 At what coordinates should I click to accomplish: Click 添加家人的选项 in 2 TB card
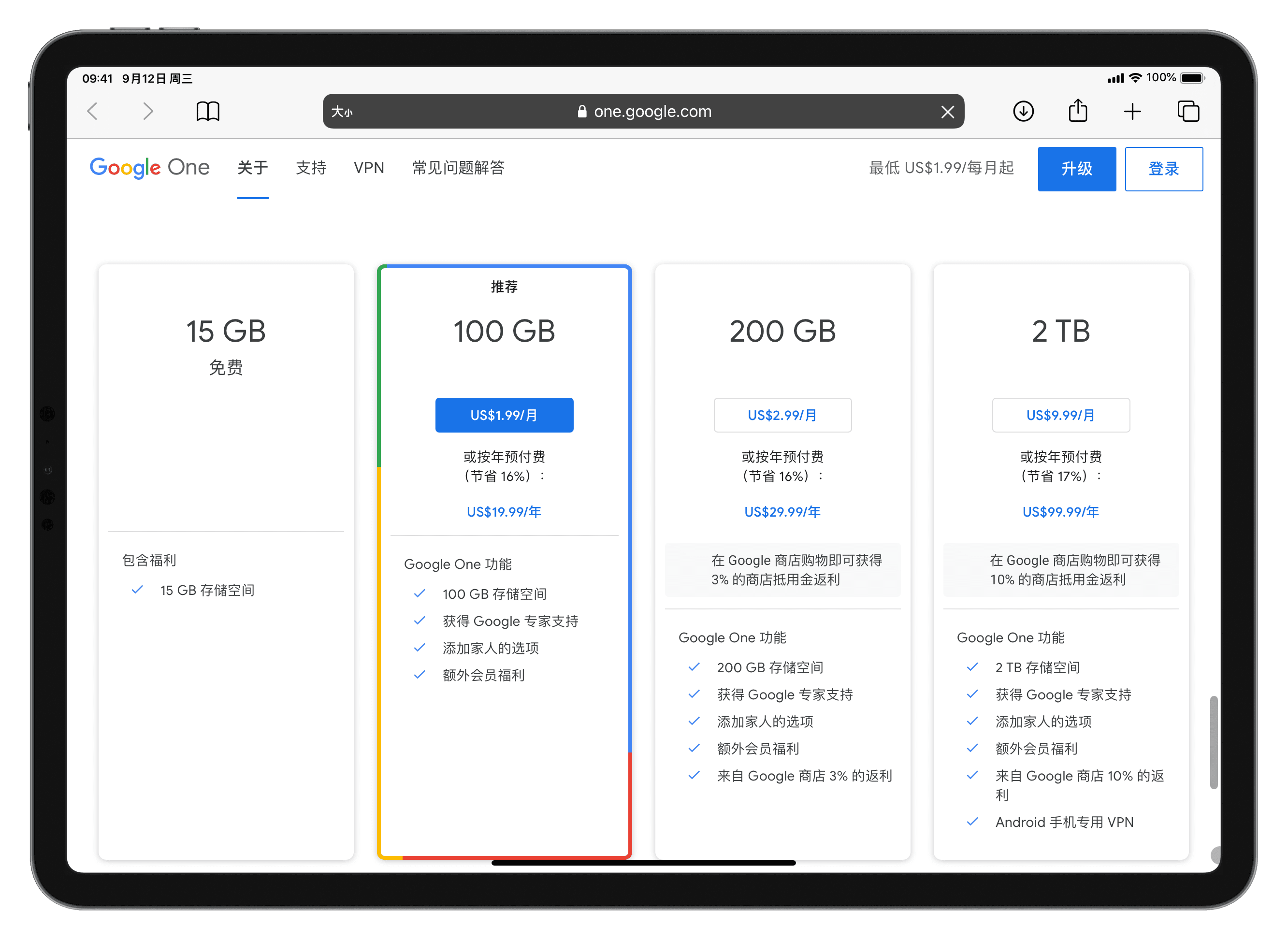[1043, 721]
